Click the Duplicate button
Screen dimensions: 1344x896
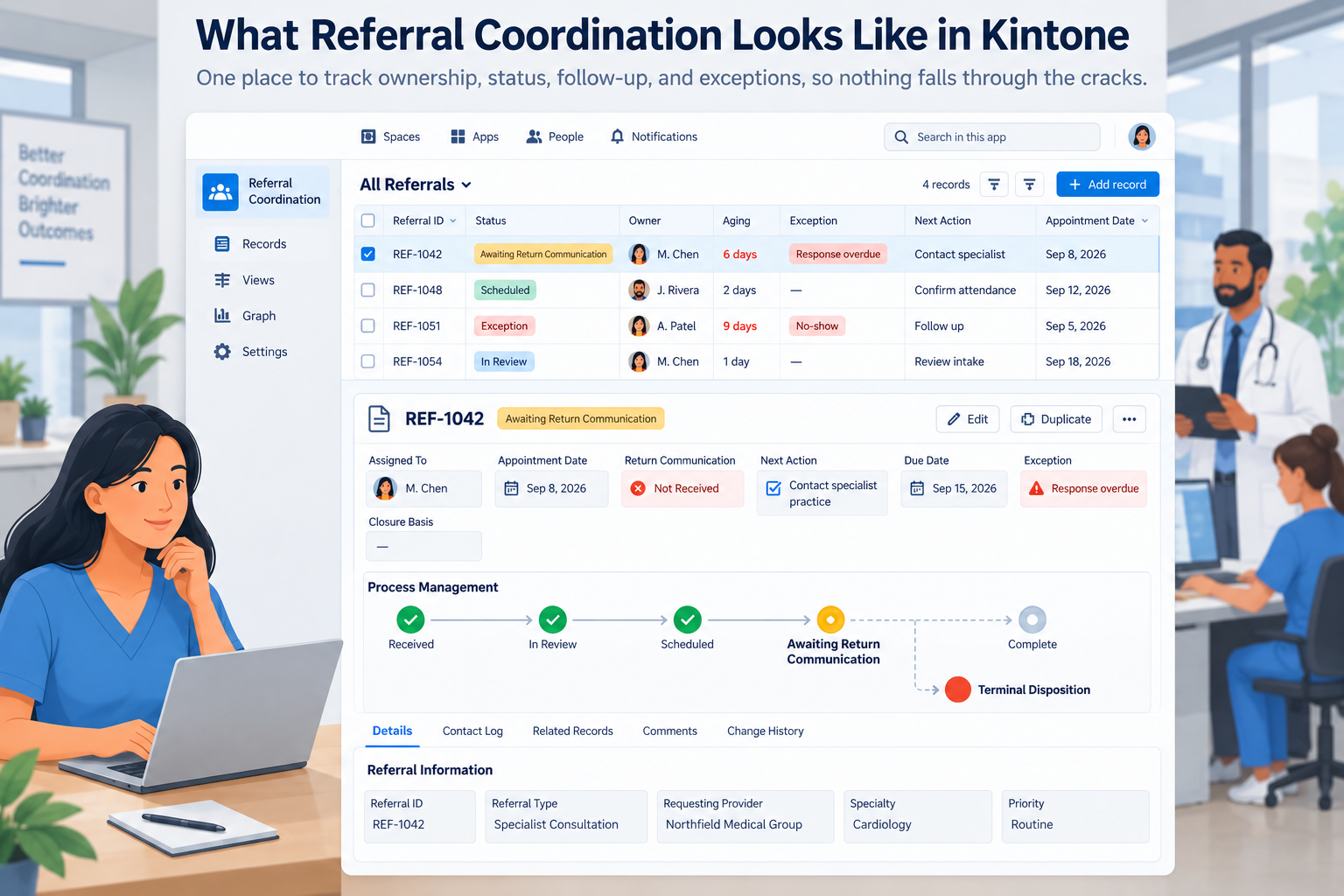click(1057, 419)
